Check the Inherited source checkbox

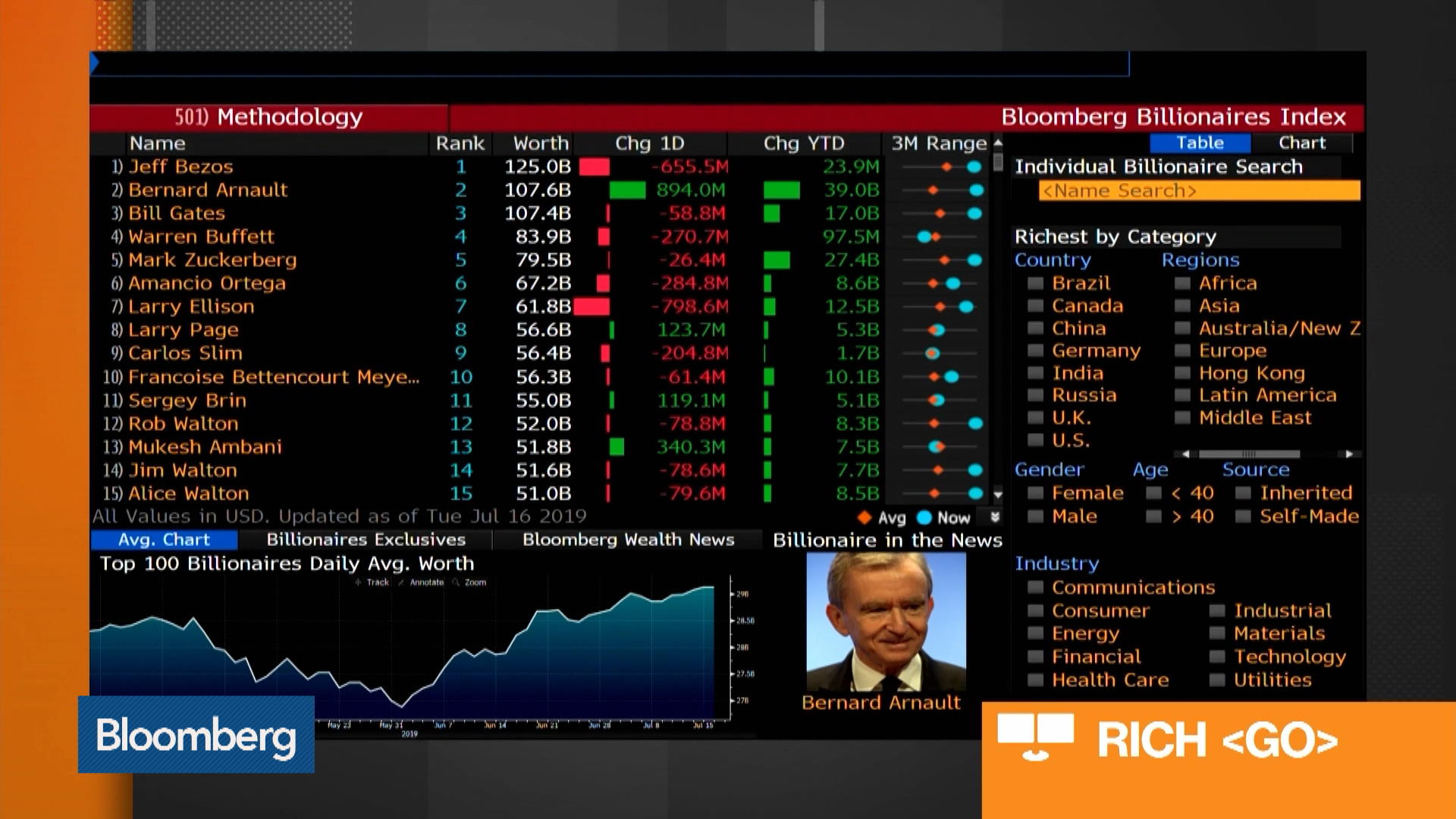pos(1243,494)
